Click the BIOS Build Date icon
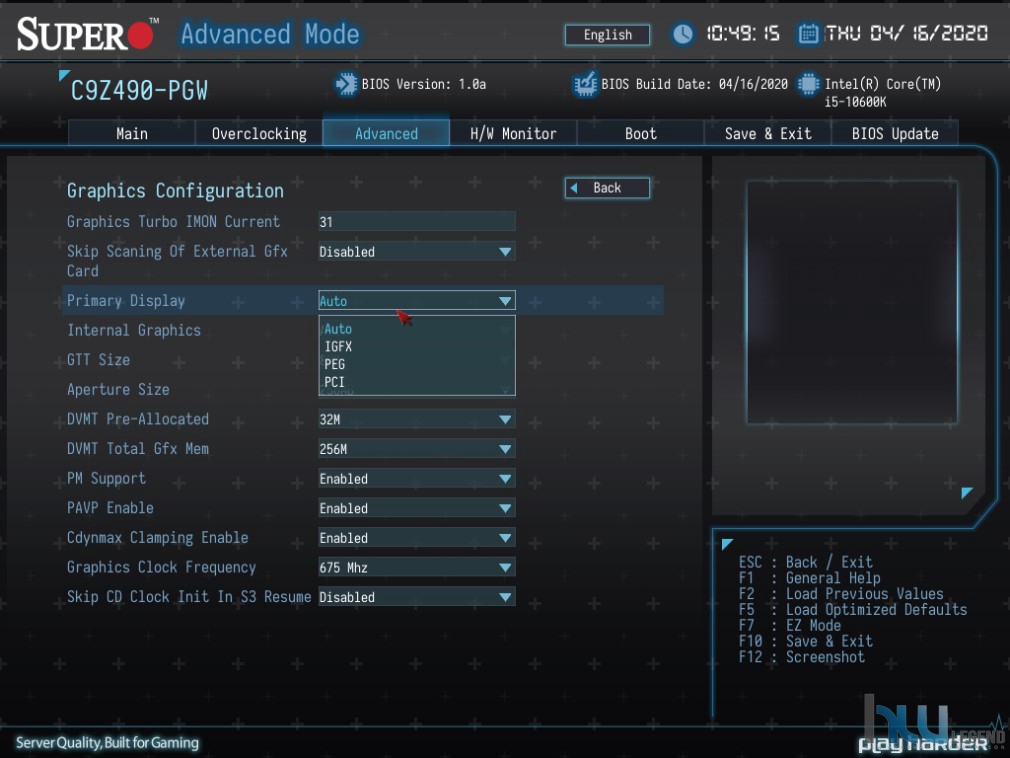Screen dimensions: 1010x758 click(x=585, y=84)
